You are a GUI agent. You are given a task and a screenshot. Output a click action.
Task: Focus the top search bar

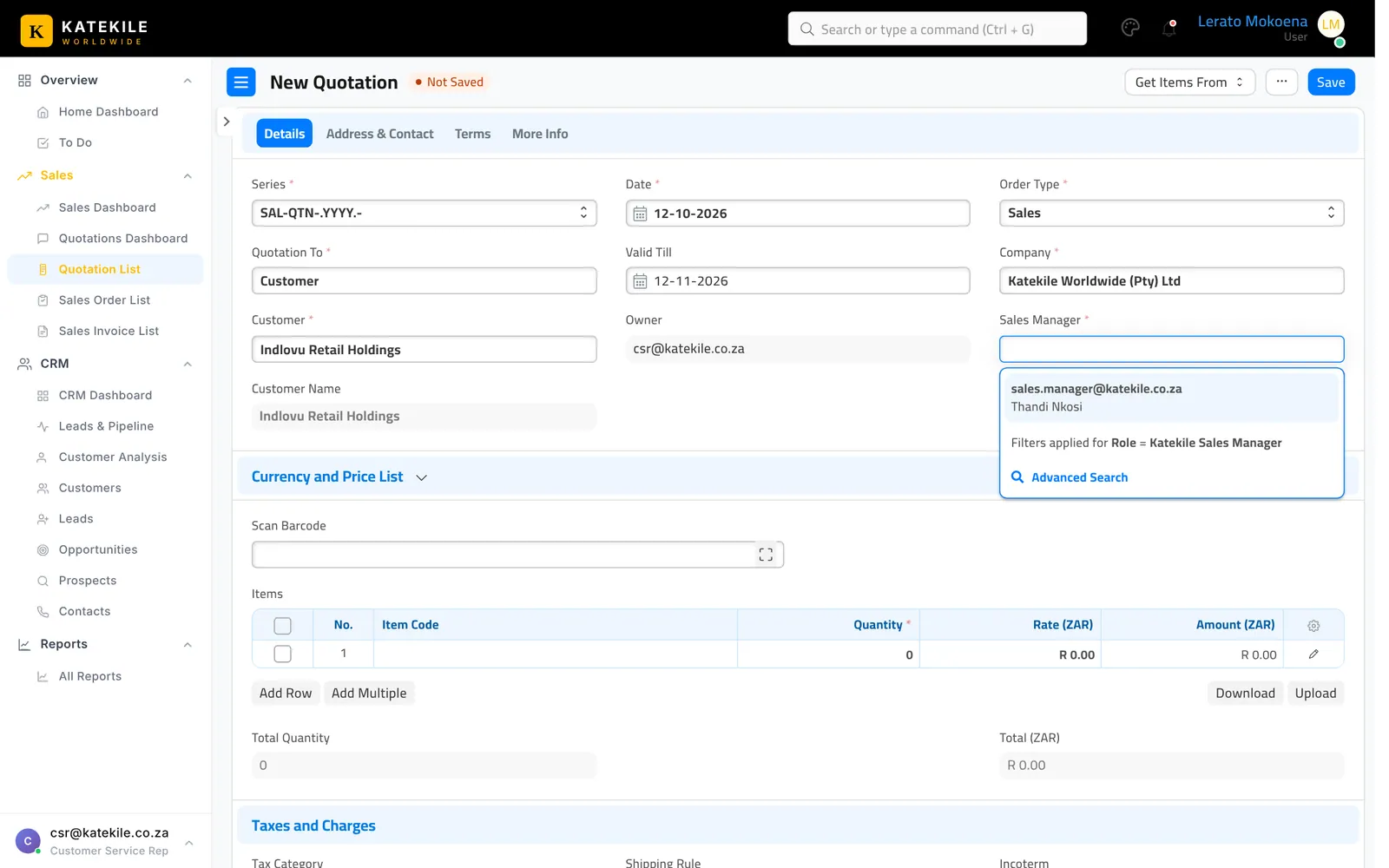coord(937,29)
